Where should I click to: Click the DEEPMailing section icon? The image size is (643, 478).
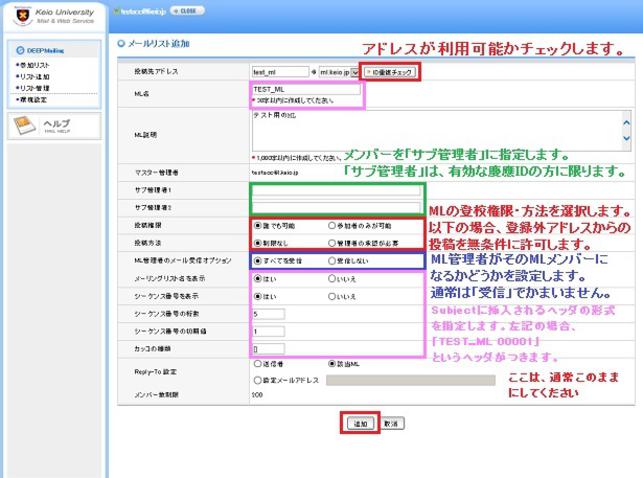(x=18, y=48)
